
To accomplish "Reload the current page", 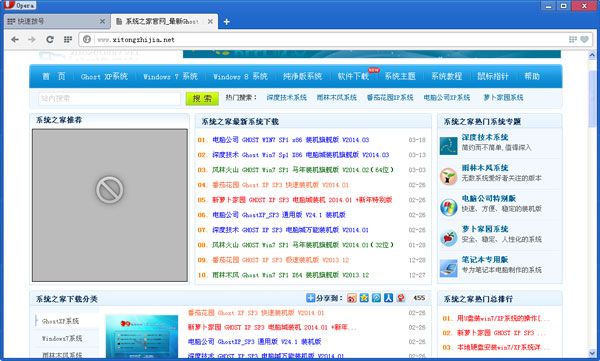I will pos(50,39).
